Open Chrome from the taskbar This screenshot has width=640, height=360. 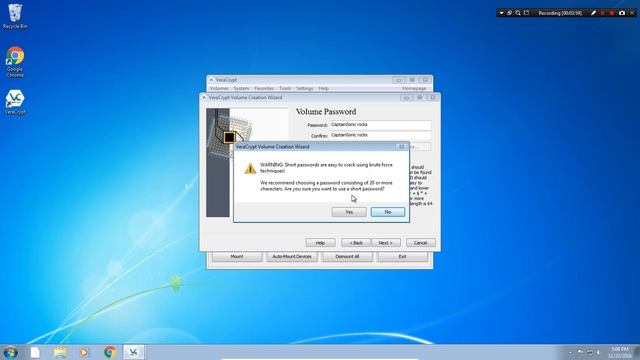109,352
